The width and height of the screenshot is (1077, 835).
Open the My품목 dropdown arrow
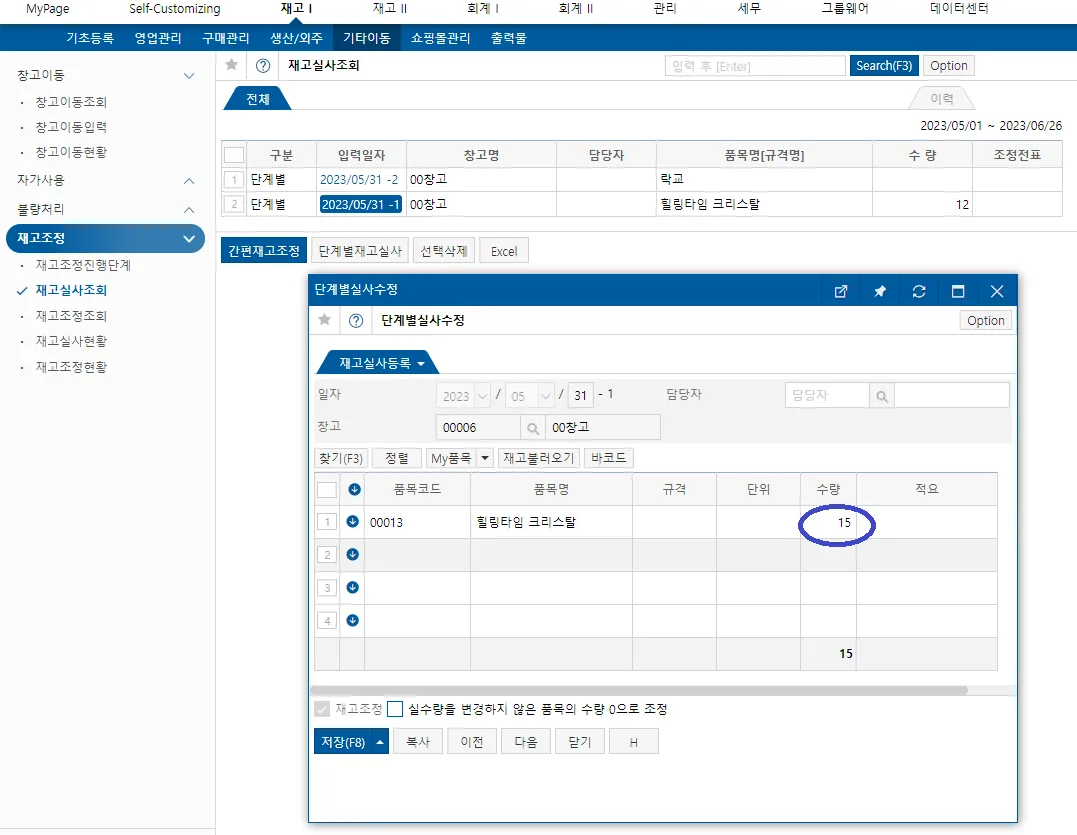[485, 458]
